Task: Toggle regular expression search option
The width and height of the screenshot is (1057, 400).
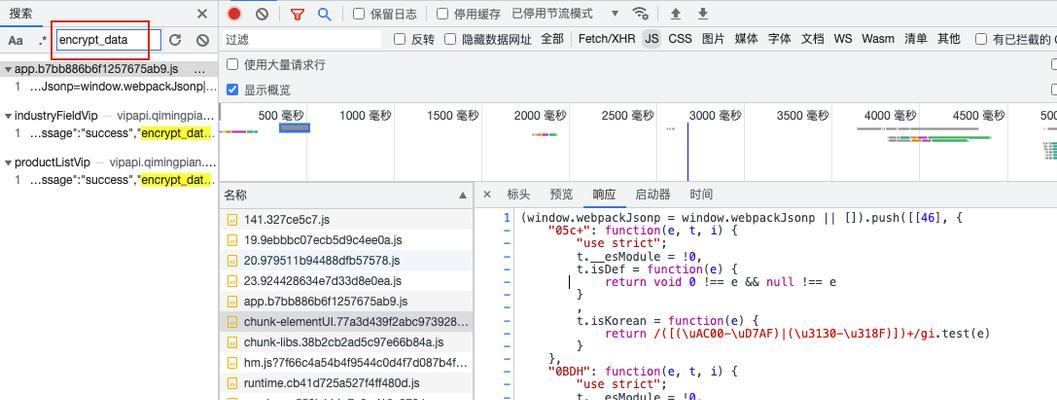Action: [43, 40]
